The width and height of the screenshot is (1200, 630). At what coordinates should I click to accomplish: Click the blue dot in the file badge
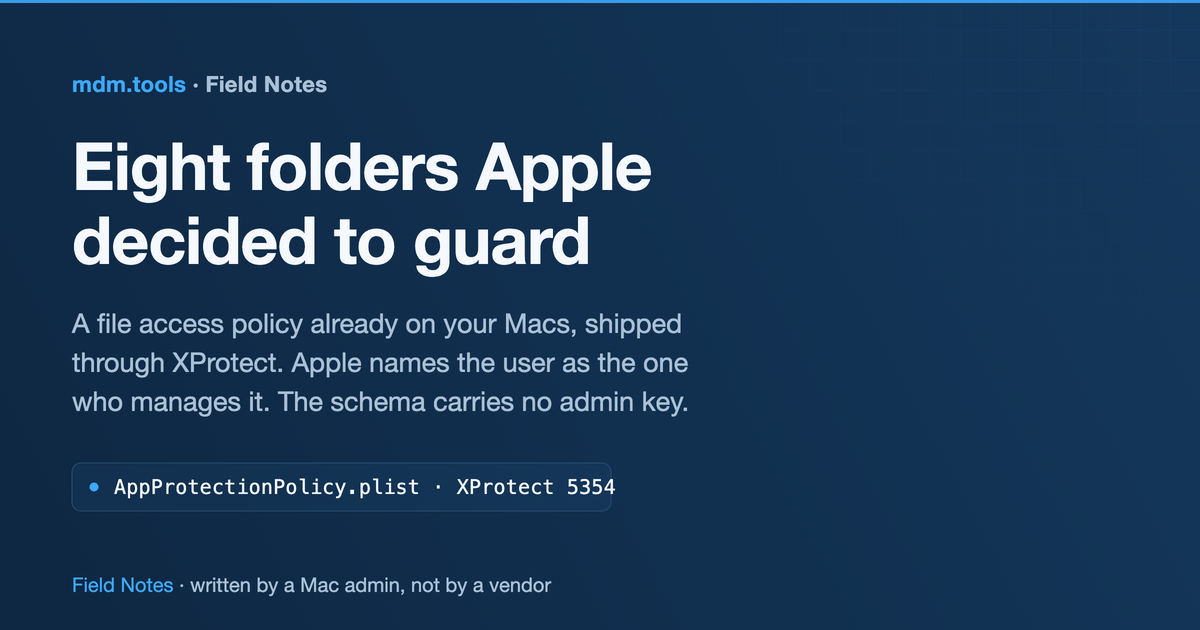pyautogui.click(x=94, y=487)
